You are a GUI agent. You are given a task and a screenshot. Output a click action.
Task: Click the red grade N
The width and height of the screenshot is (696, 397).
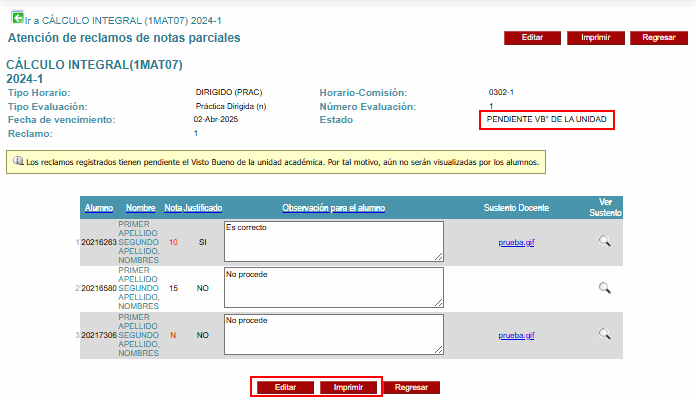coord(173,335)
